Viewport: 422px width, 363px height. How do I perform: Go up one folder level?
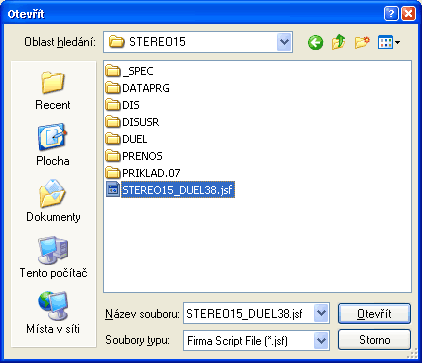pos(338,42)
